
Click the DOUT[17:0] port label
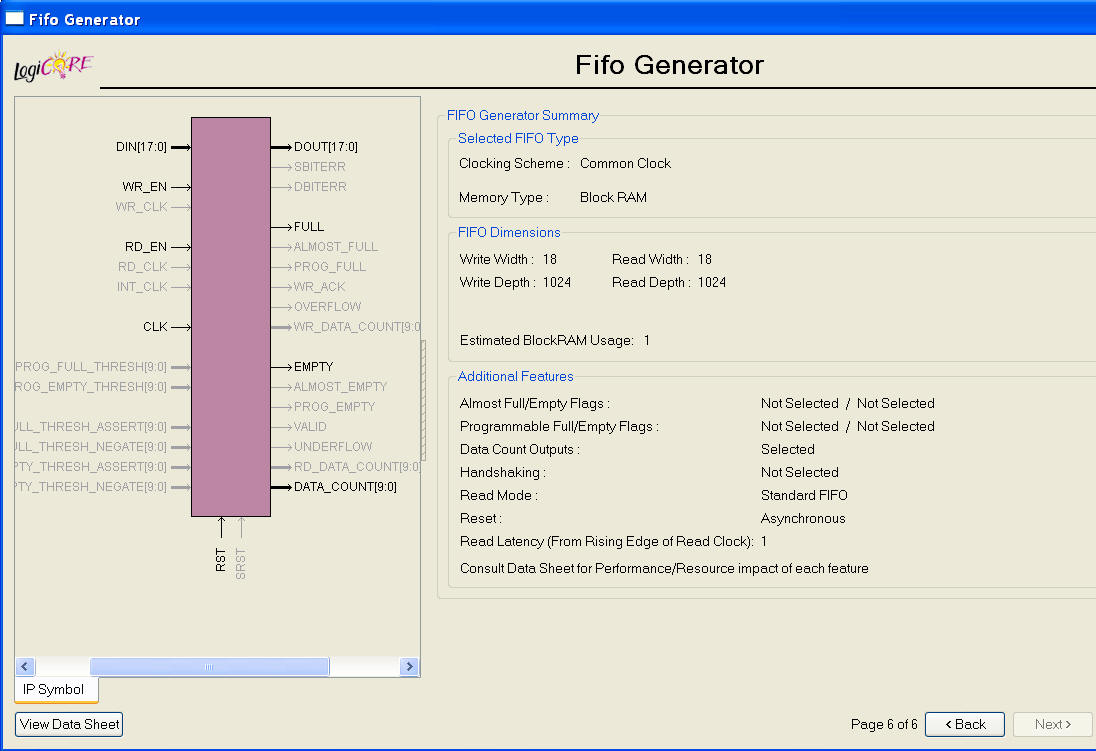[x=326, y=147]
